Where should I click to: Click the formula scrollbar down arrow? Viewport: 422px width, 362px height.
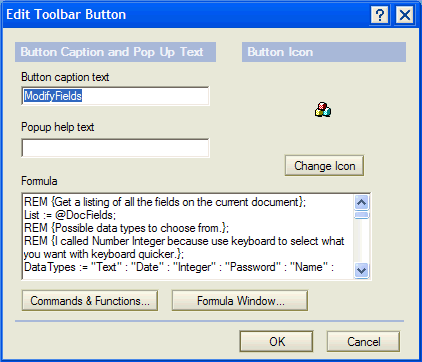(362, 270)
